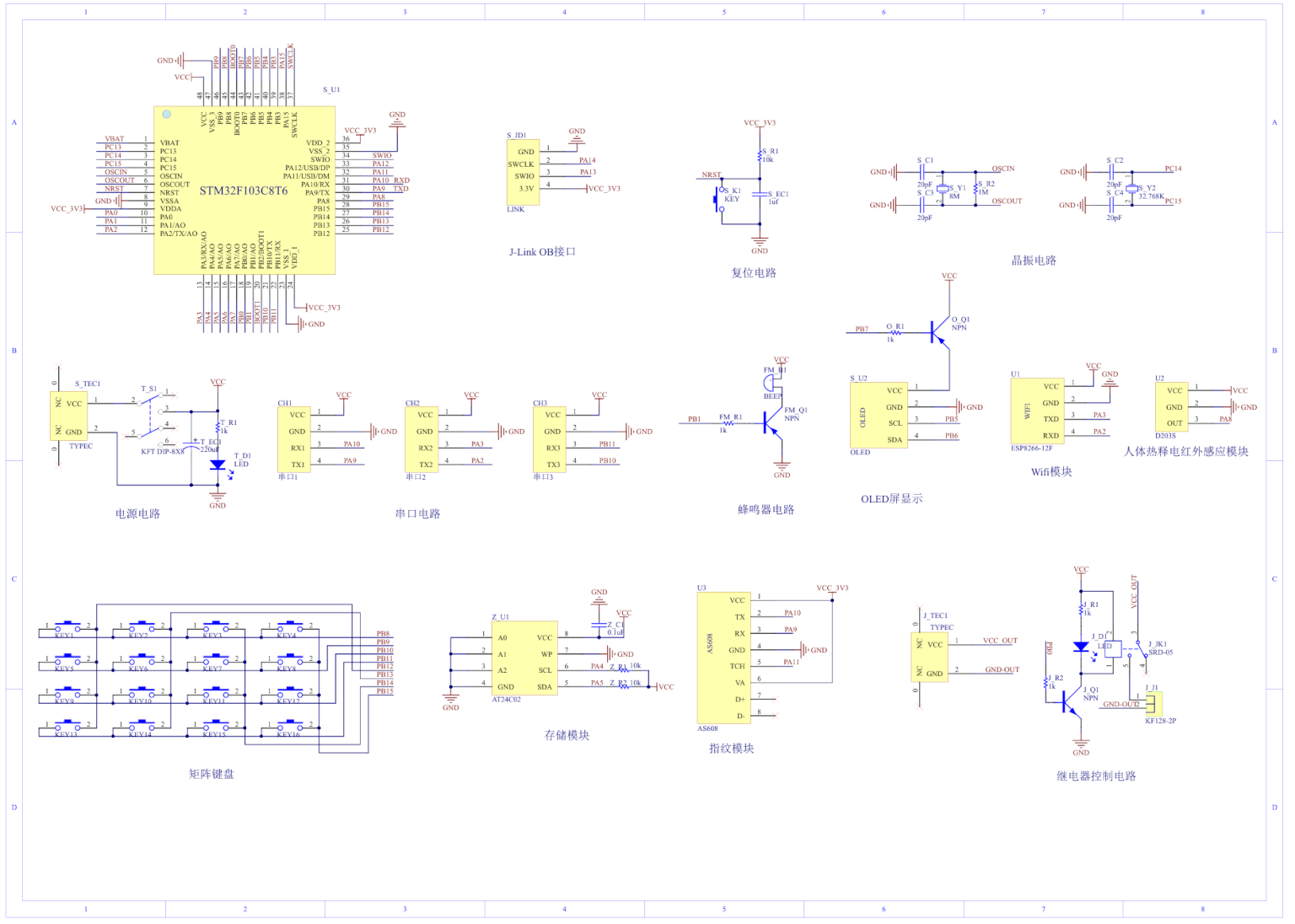Click the D203S infrared sensor block
This screenshot has width=1295, height=924.
tap(1172, 406)
